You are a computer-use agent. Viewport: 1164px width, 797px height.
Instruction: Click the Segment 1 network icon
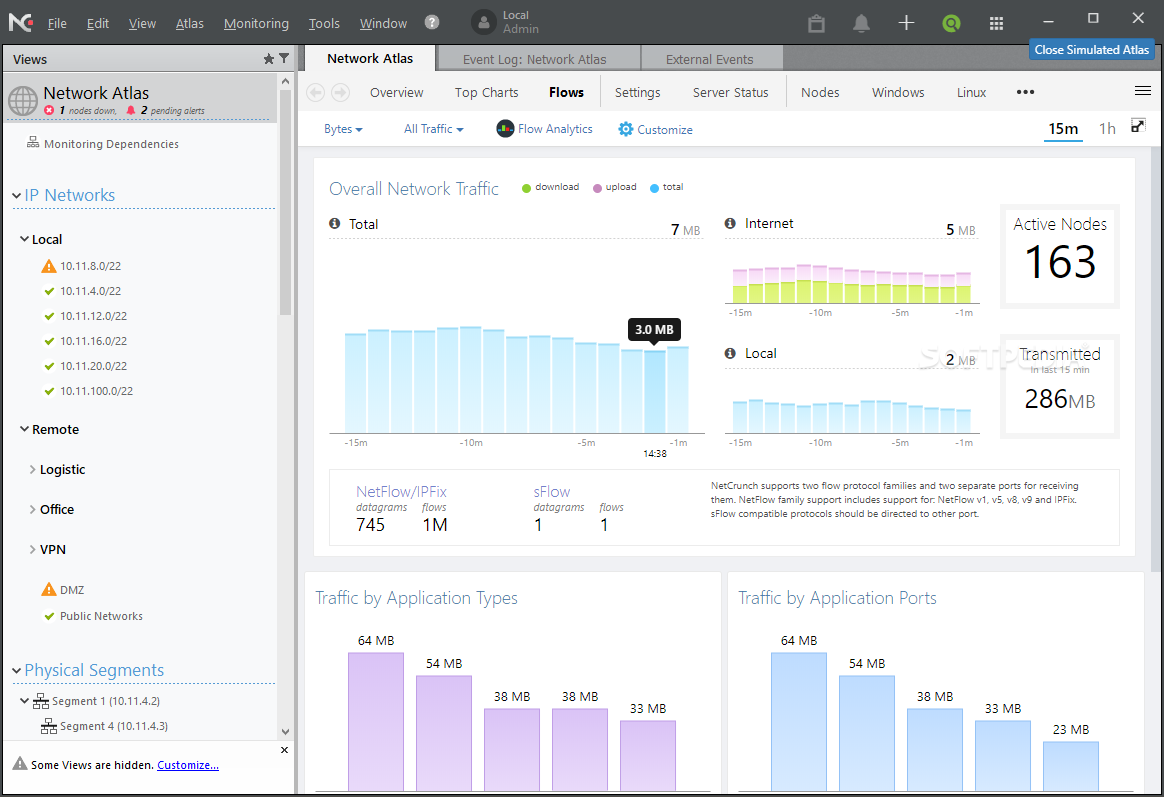point(41,701)
